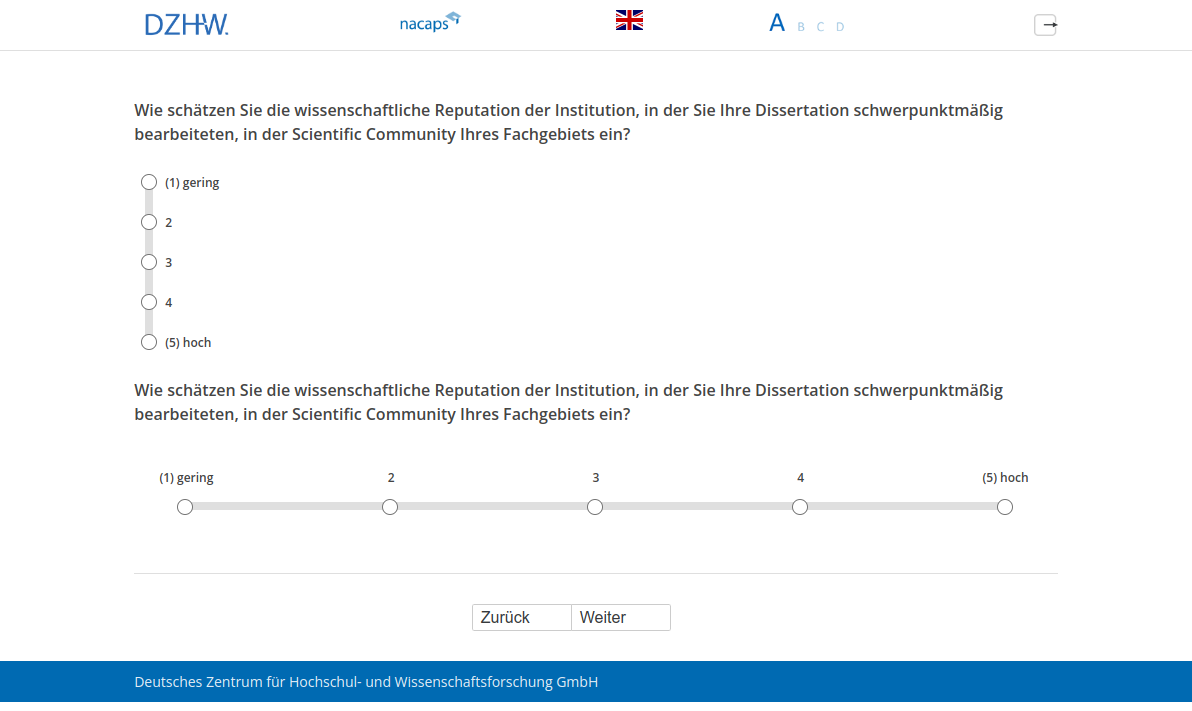1192x711 pixels.
Task: Select font size C
Action: pos(820,27)
